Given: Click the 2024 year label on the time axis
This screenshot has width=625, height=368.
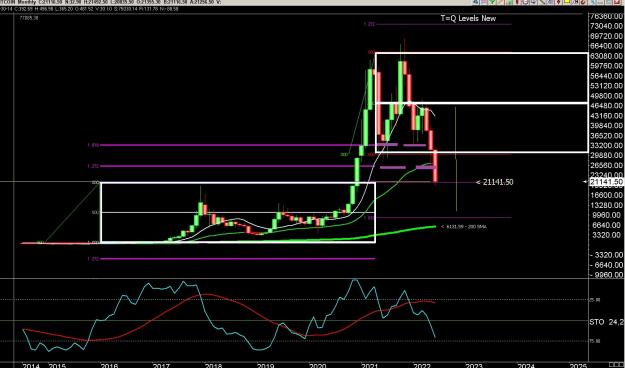Looking at the screenshot, I should 526,365.
